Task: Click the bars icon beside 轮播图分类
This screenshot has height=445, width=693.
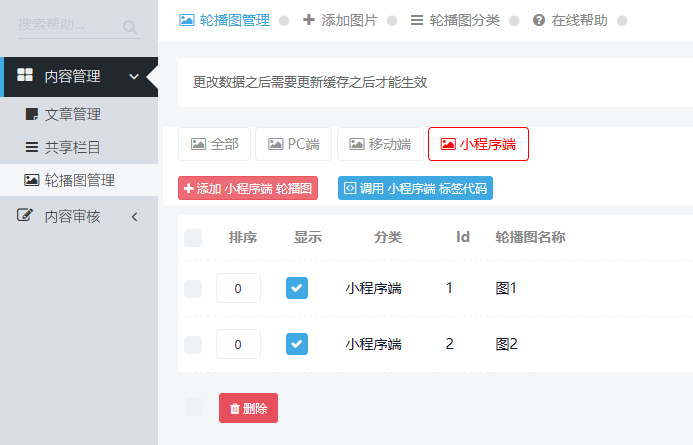Action: (x=416, y=20)
